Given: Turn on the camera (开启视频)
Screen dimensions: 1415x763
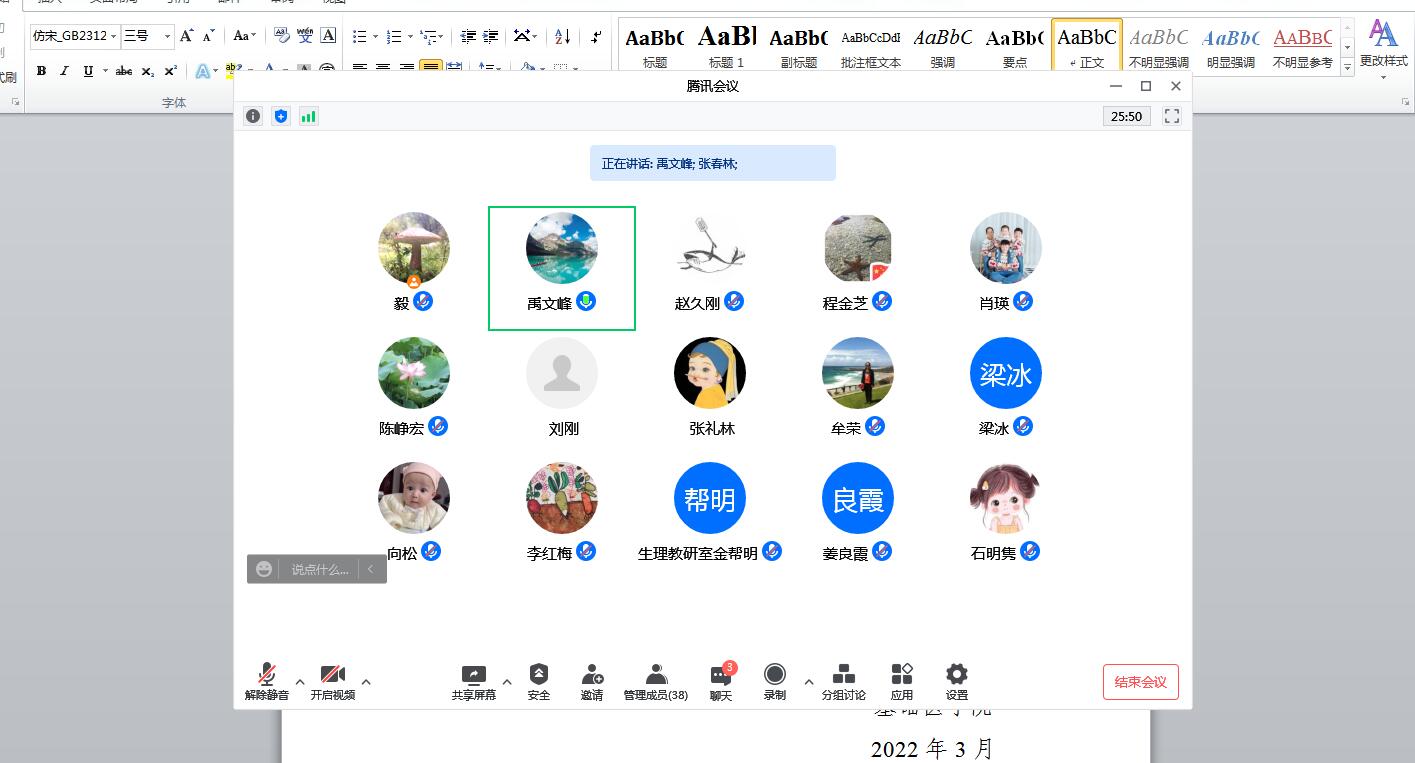Looking at the screenshot, I should tap(332, 675).
